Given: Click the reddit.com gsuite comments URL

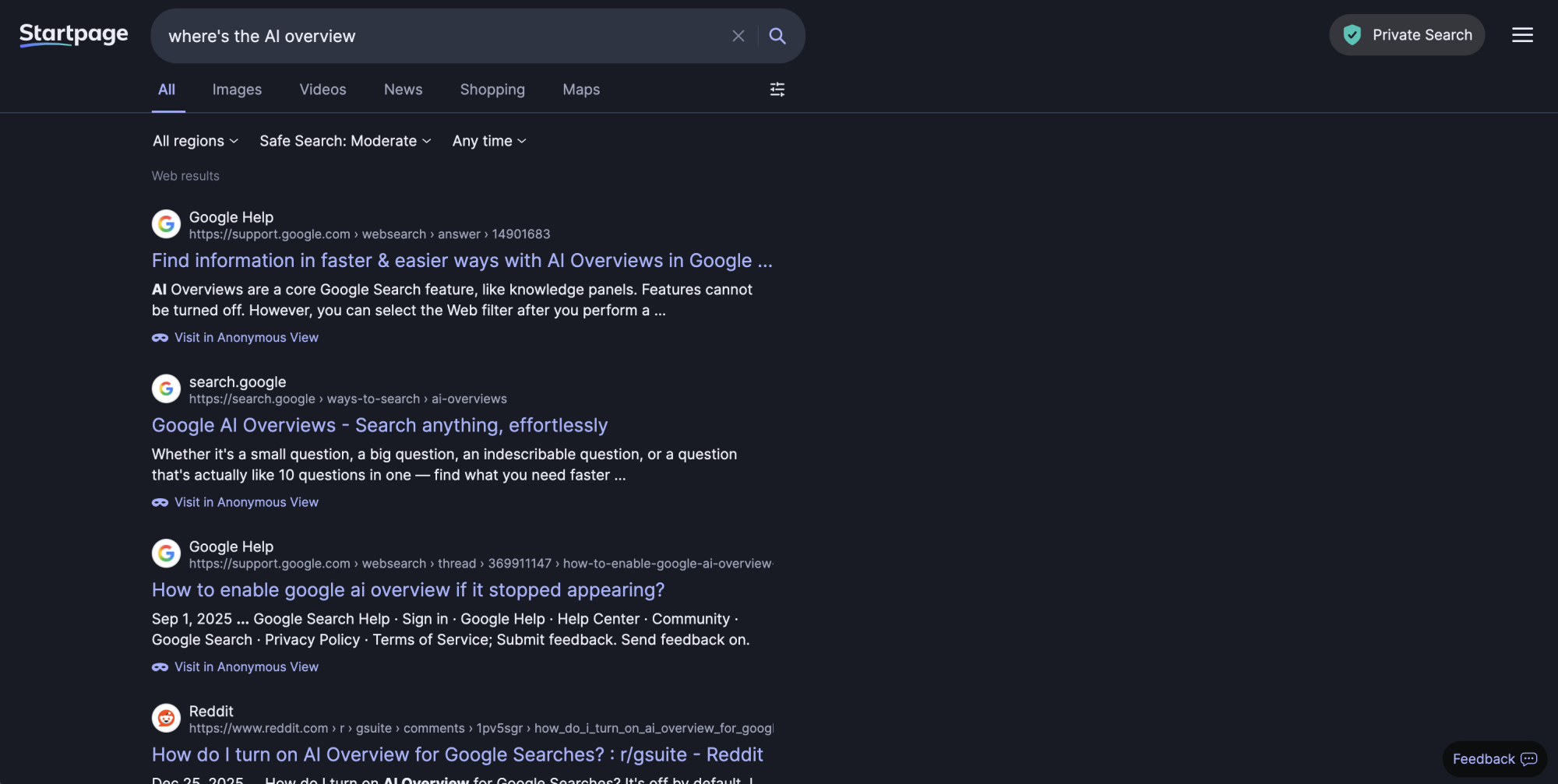Looking at the screenshot, I should tap(481, 729).
